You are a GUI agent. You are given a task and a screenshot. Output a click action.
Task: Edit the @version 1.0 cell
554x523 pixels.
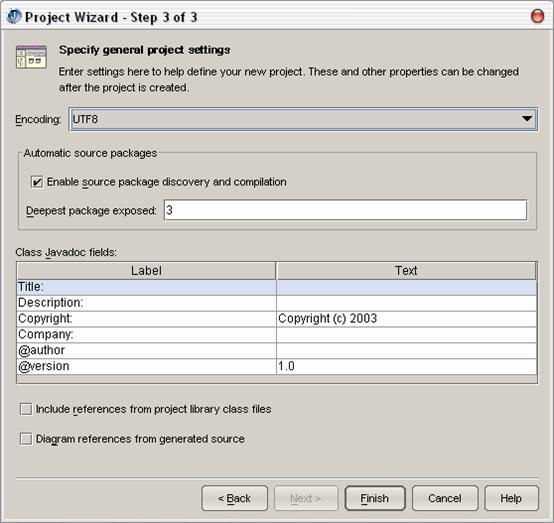pyautogui.click(x=406, y=366)
